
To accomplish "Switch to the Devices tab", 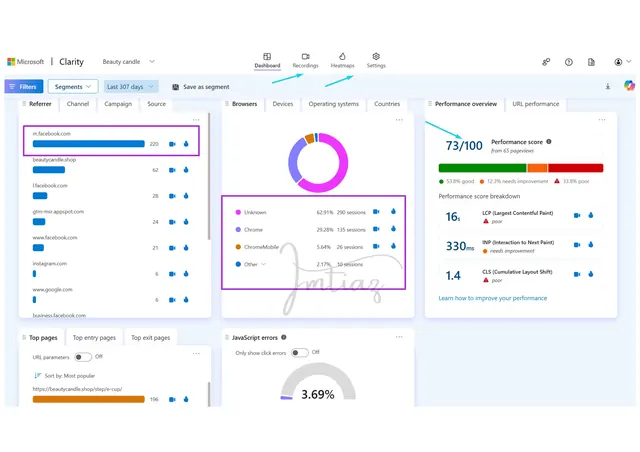I will pos(283,104).
